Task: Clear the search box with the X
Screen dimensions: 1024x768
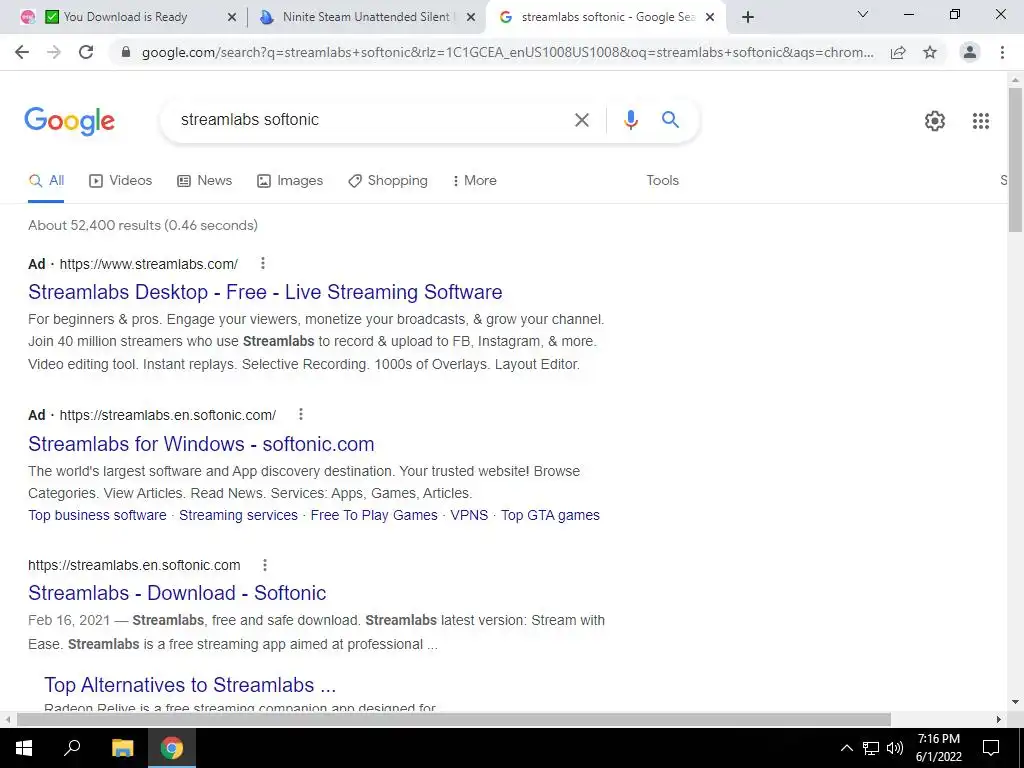Action: (x=581, y=120)
